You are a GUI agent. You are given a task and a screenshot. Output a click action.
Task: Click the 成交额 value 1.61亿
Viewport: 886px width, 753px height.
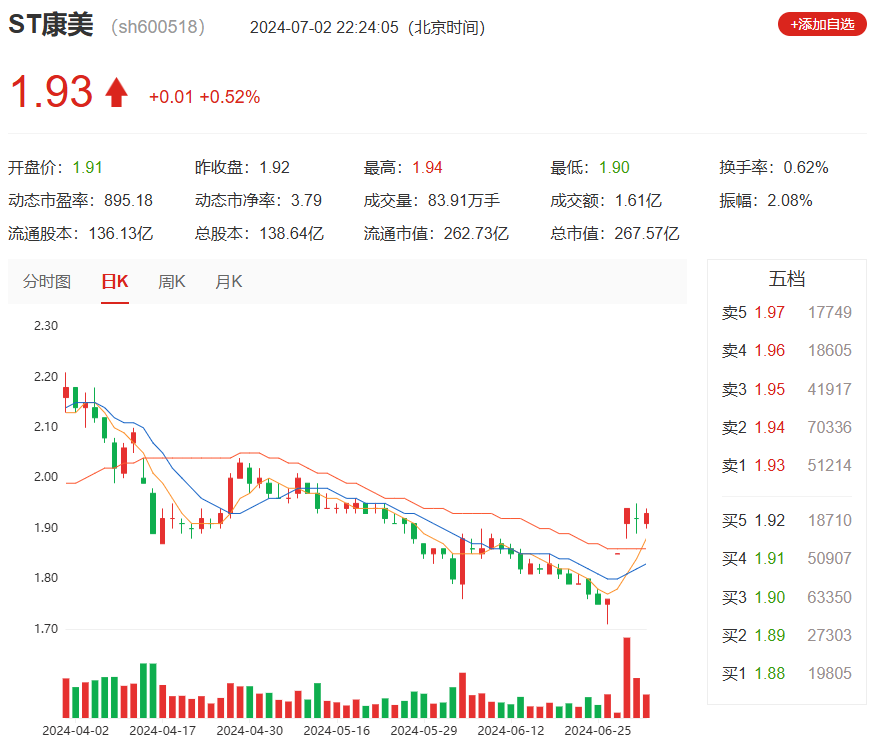pyautogui.click(x=638, y=201)
